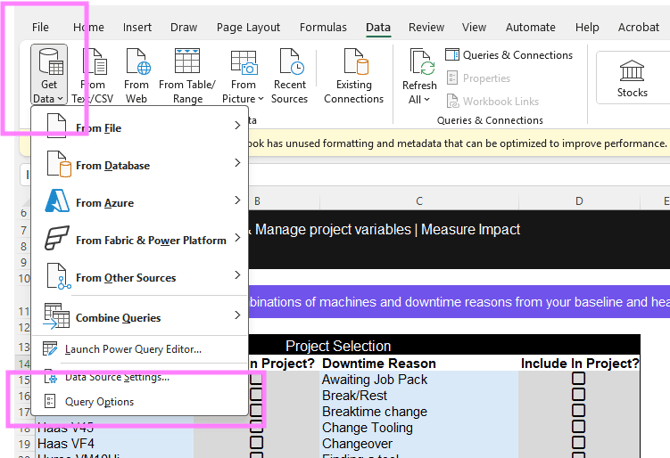670x458 pixels.
Task: Switch to the Formulas tab
Action: coord(323,27)
